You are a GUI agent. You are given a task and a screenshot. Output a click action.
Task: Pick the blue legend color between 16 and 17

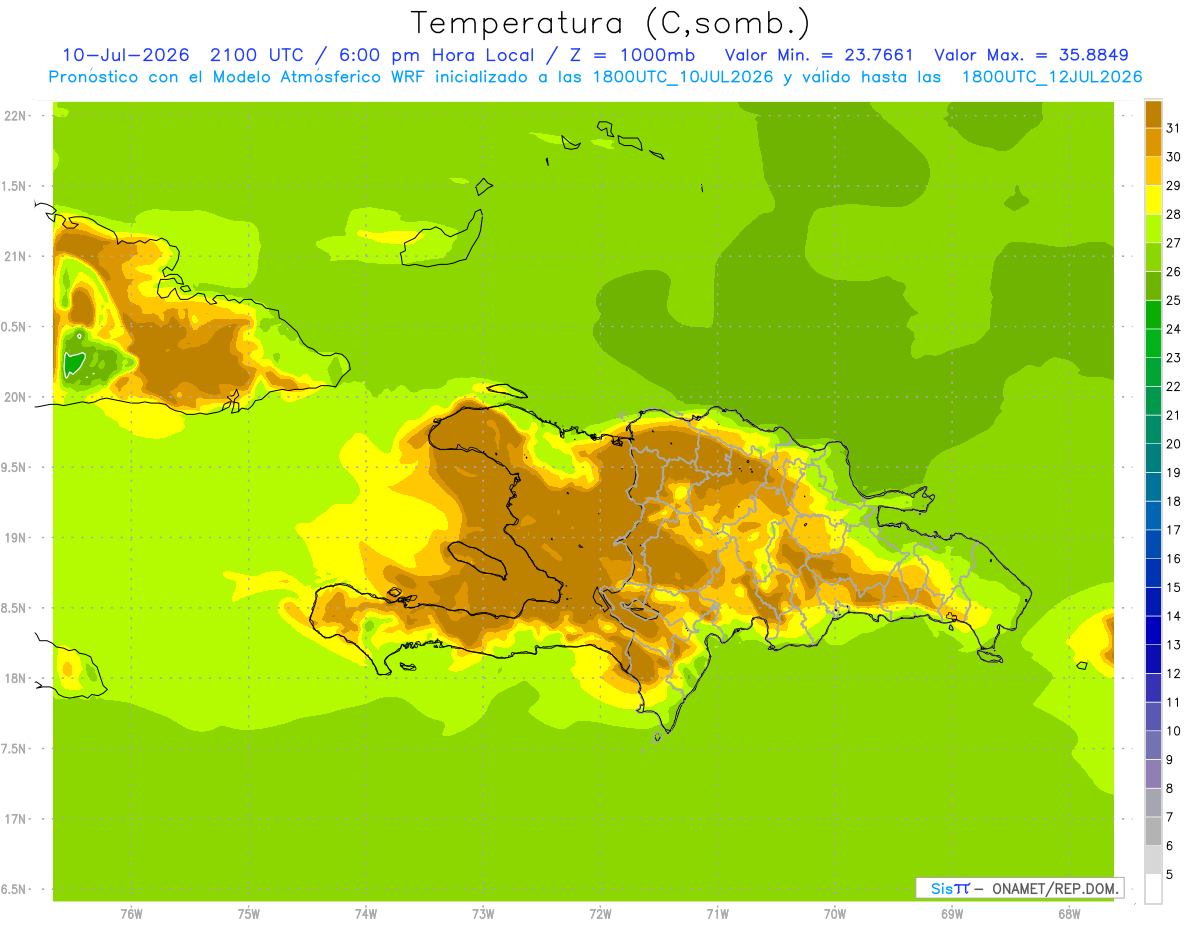coord(1153,544)
